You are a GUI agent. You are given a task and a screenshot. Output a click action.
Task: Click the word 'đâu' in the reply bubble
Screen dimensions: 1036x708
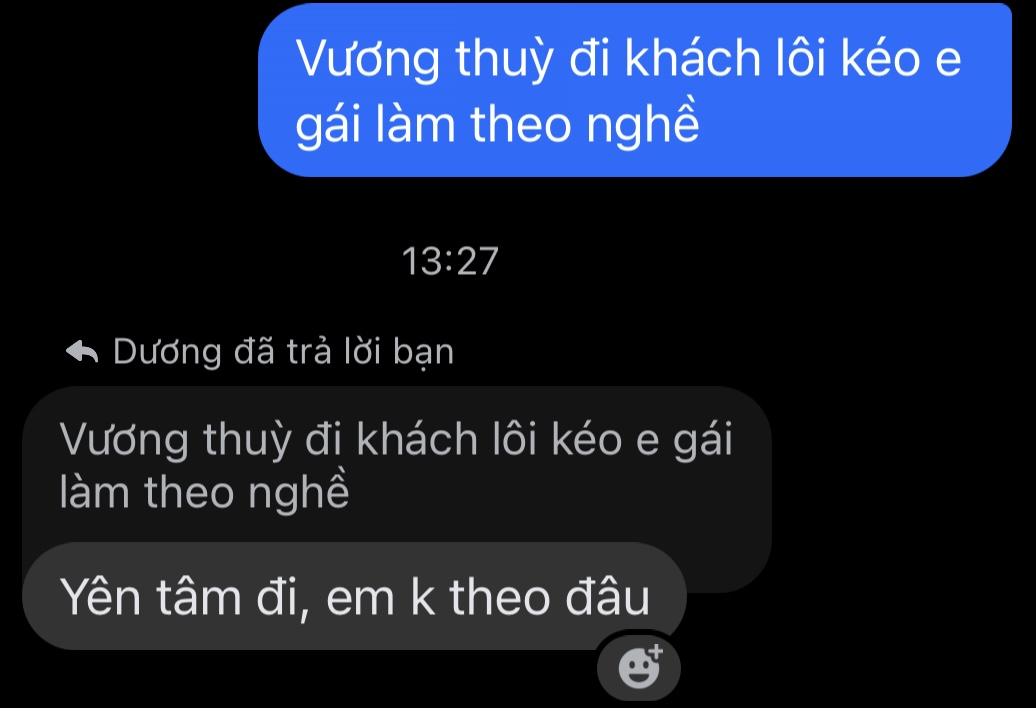point(608,598)
